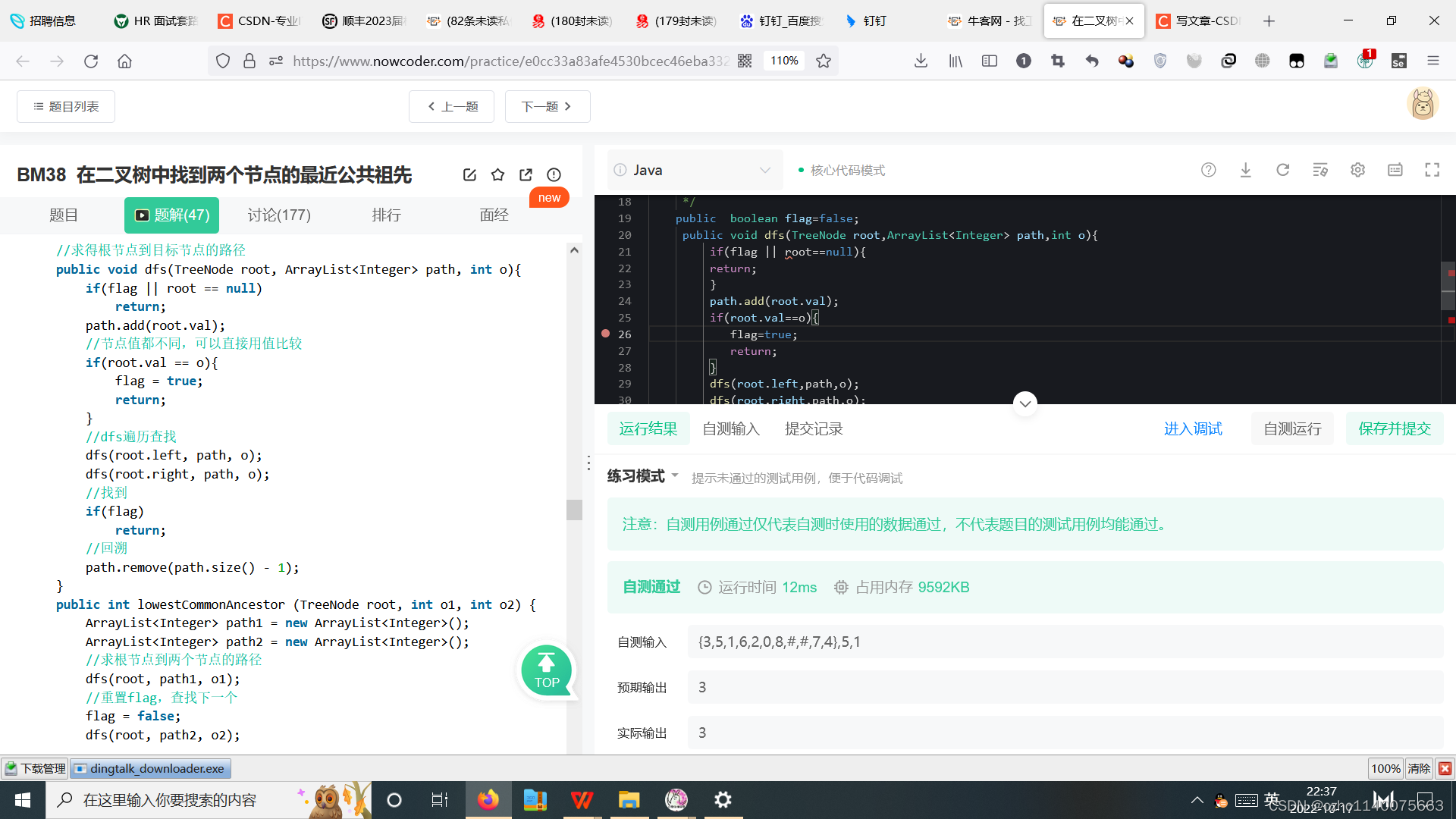The image size is (1456, 819).
Task: Click the chevron to expand the editor panel
Action: pyautogui.click(x=1025, y=403)
